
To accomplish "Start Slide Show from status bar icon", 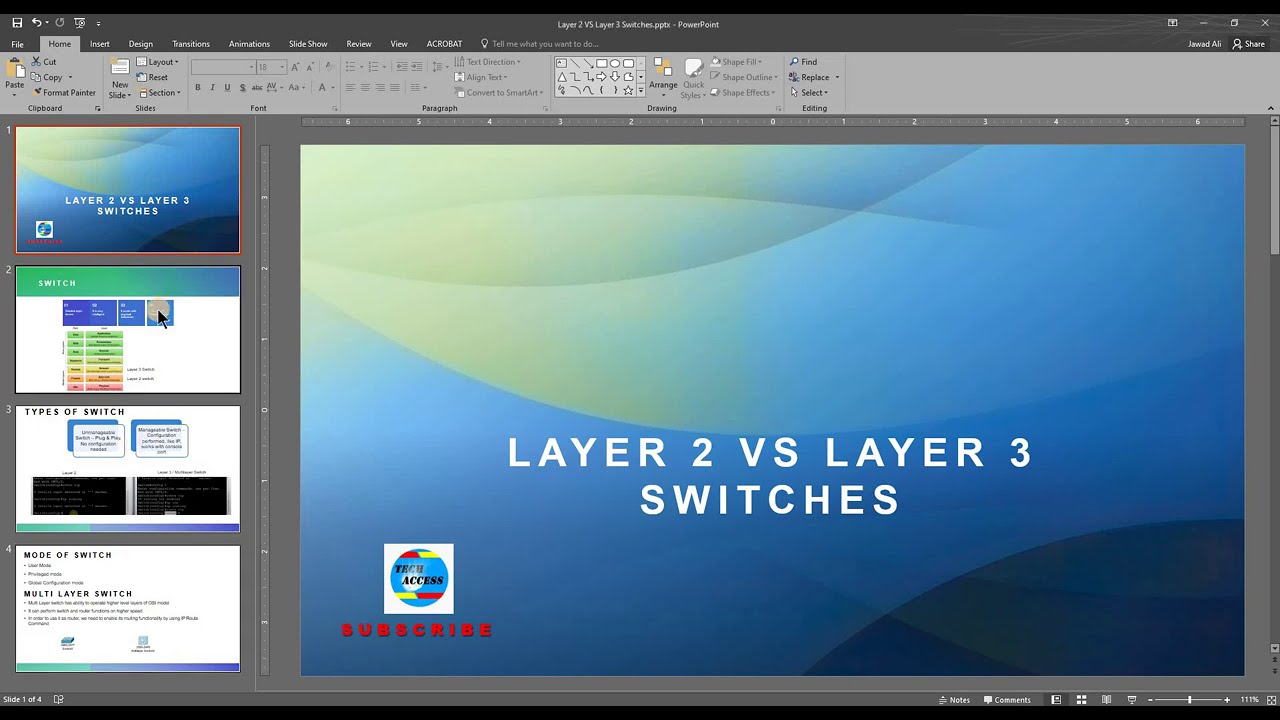I will click(1131, 699).
